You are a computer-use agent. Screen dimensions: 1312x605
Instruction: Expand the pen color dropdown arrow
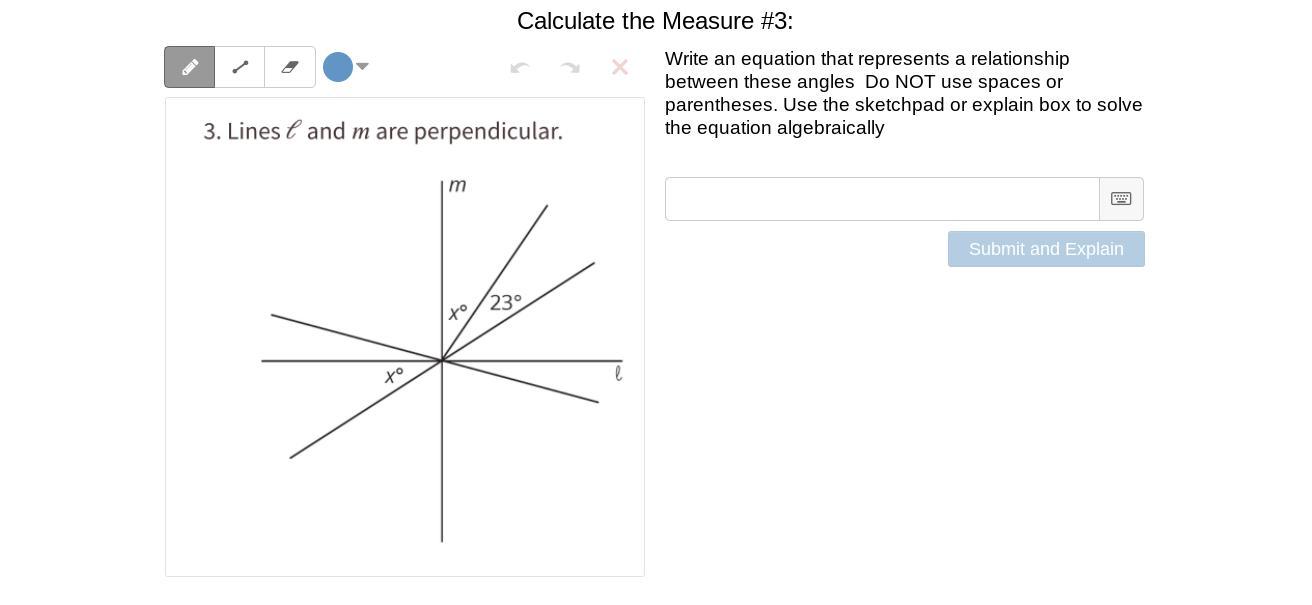tap(362, 67)
